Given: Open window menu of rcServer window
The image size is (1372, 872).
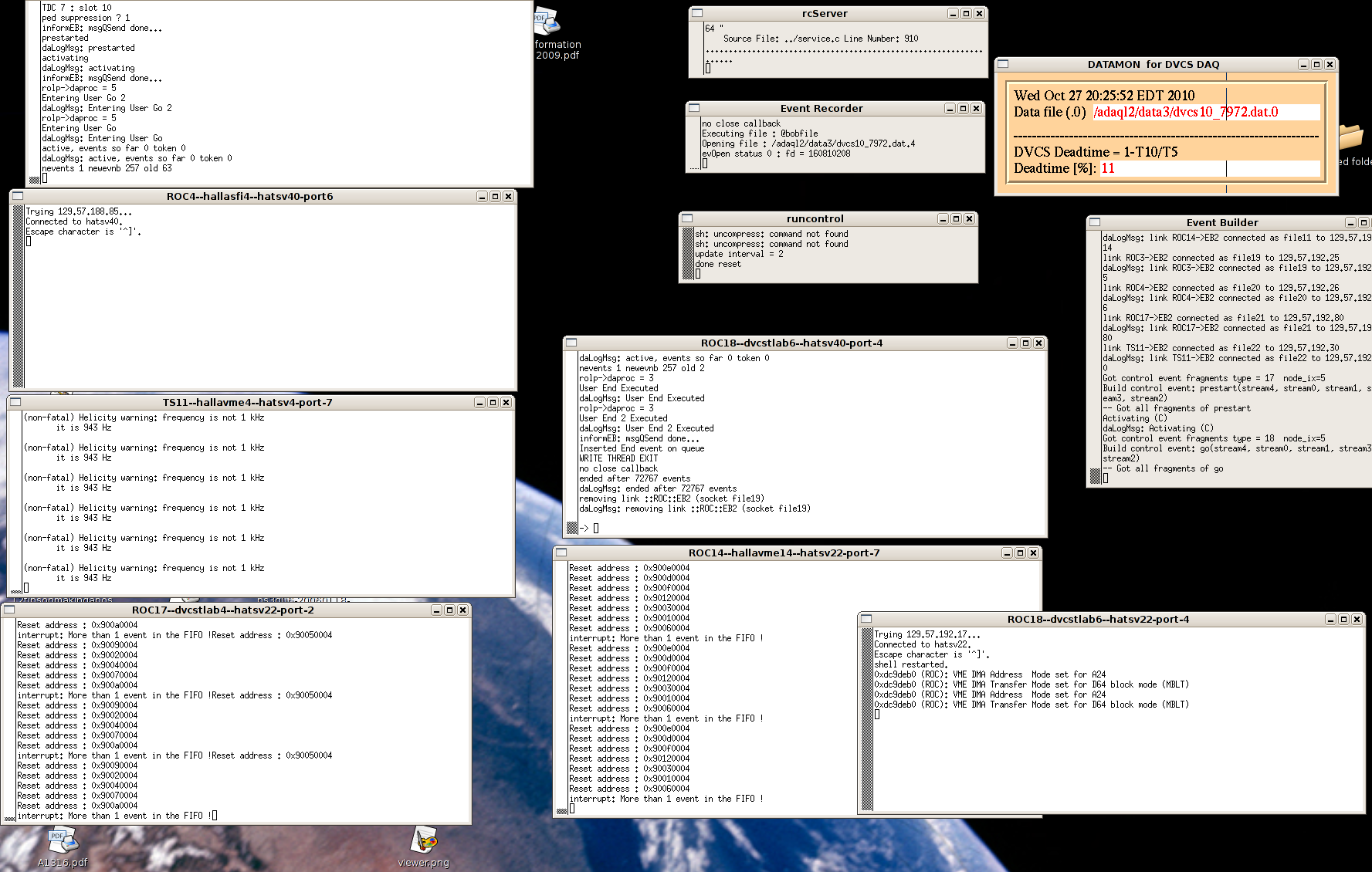Looking at the screenshot, I should pos(696,14).
